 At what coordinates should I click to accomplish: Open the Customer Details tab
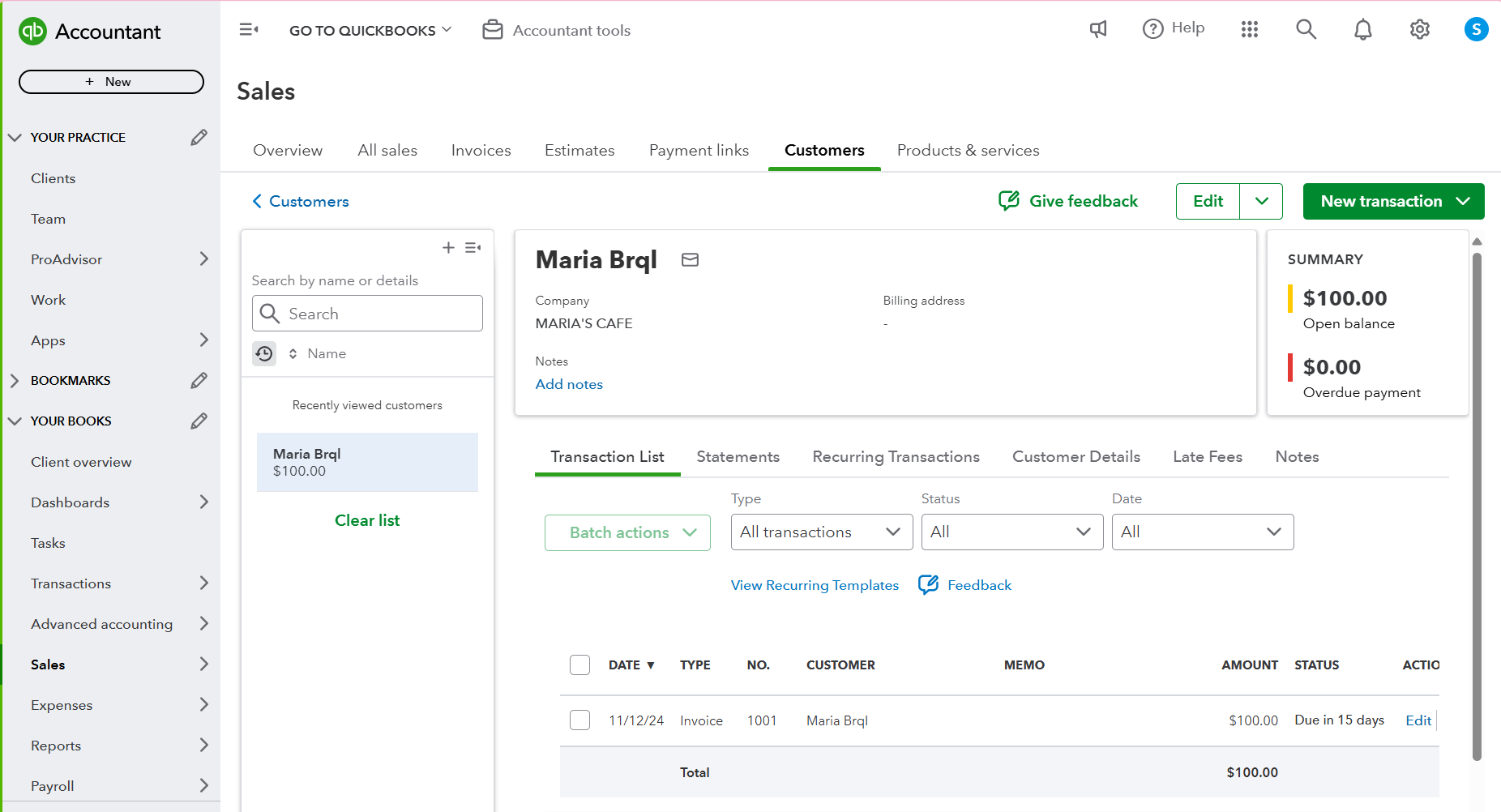pos(1076,456)
